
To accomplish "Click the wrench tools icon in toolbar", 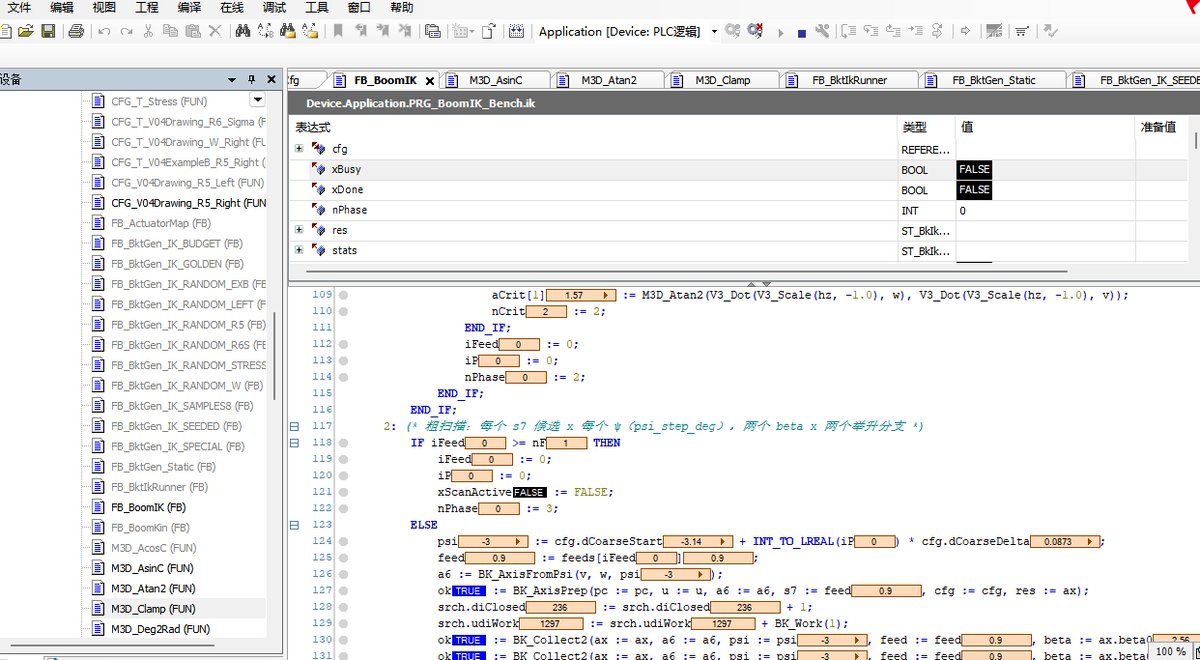I will pyautogui.click(x=823, y=32).
